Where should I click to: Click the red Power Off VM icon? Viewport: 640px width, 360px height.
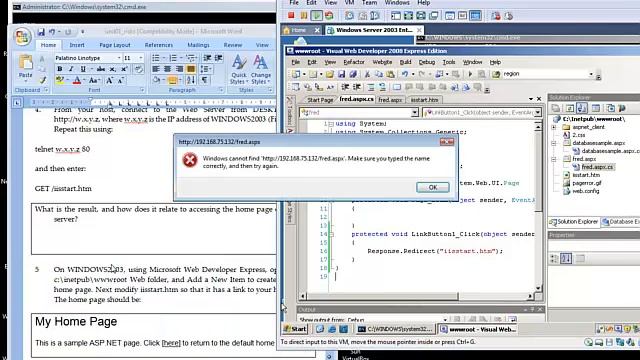click(291, 16)
